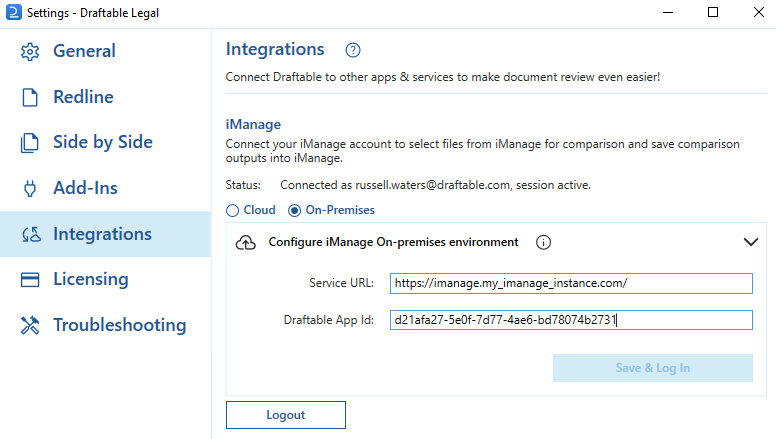Click the 'Draftable App Id:' label
This screenshot has height=439, width=776.
coord(329,320)
